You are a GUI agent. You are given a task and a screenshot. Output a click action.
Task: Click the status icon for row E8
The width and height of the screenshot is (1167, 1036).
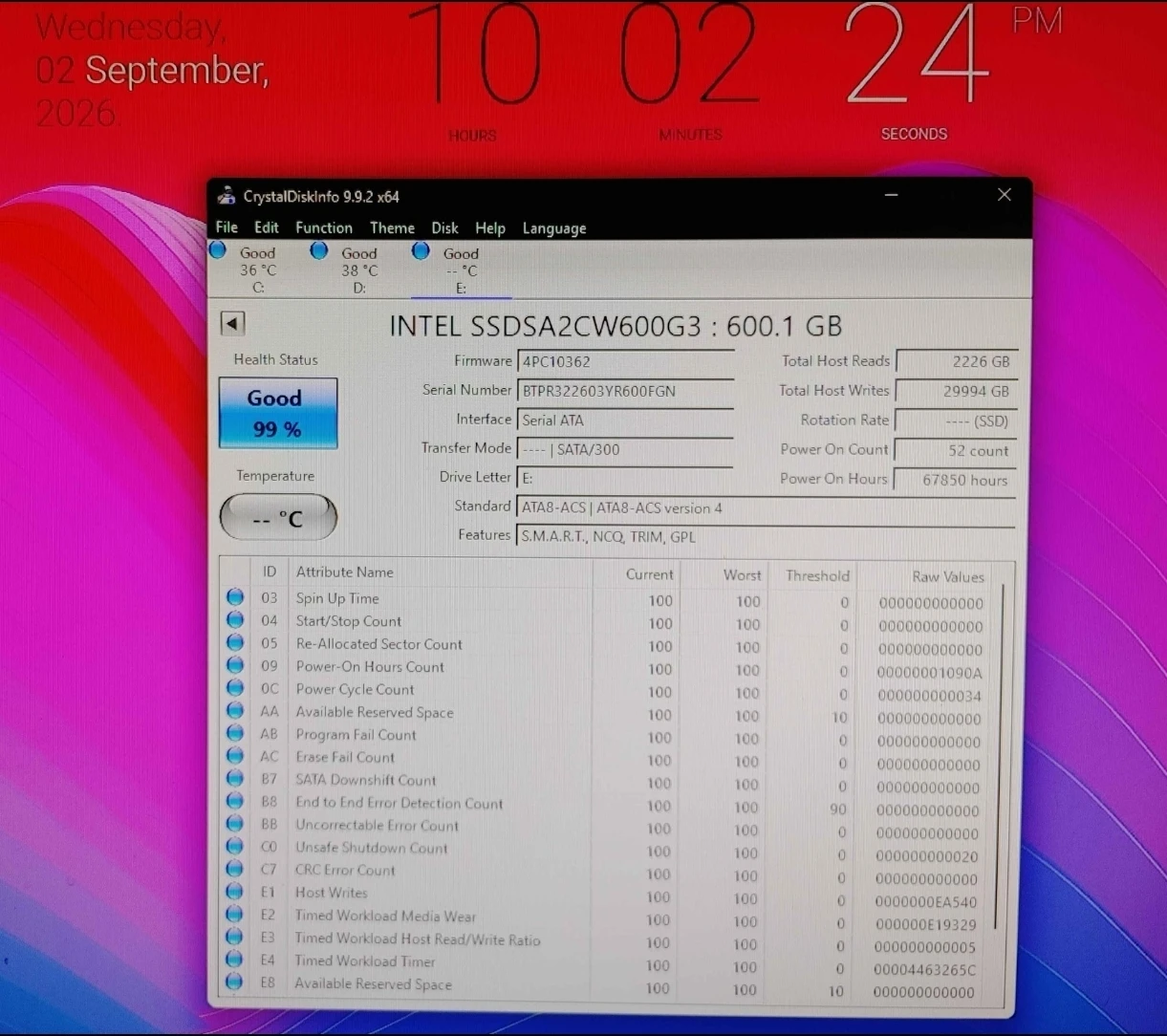click(234, 982)
